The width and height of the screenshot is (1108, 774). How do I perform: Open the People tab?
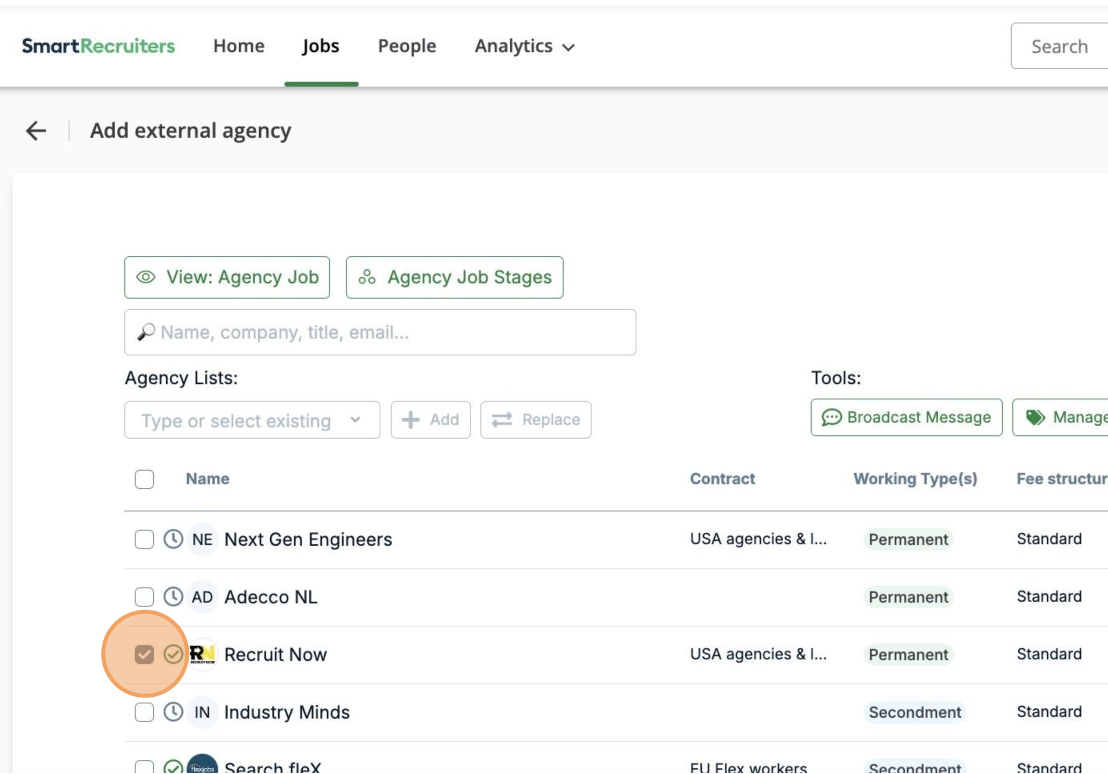pos(407,46)
